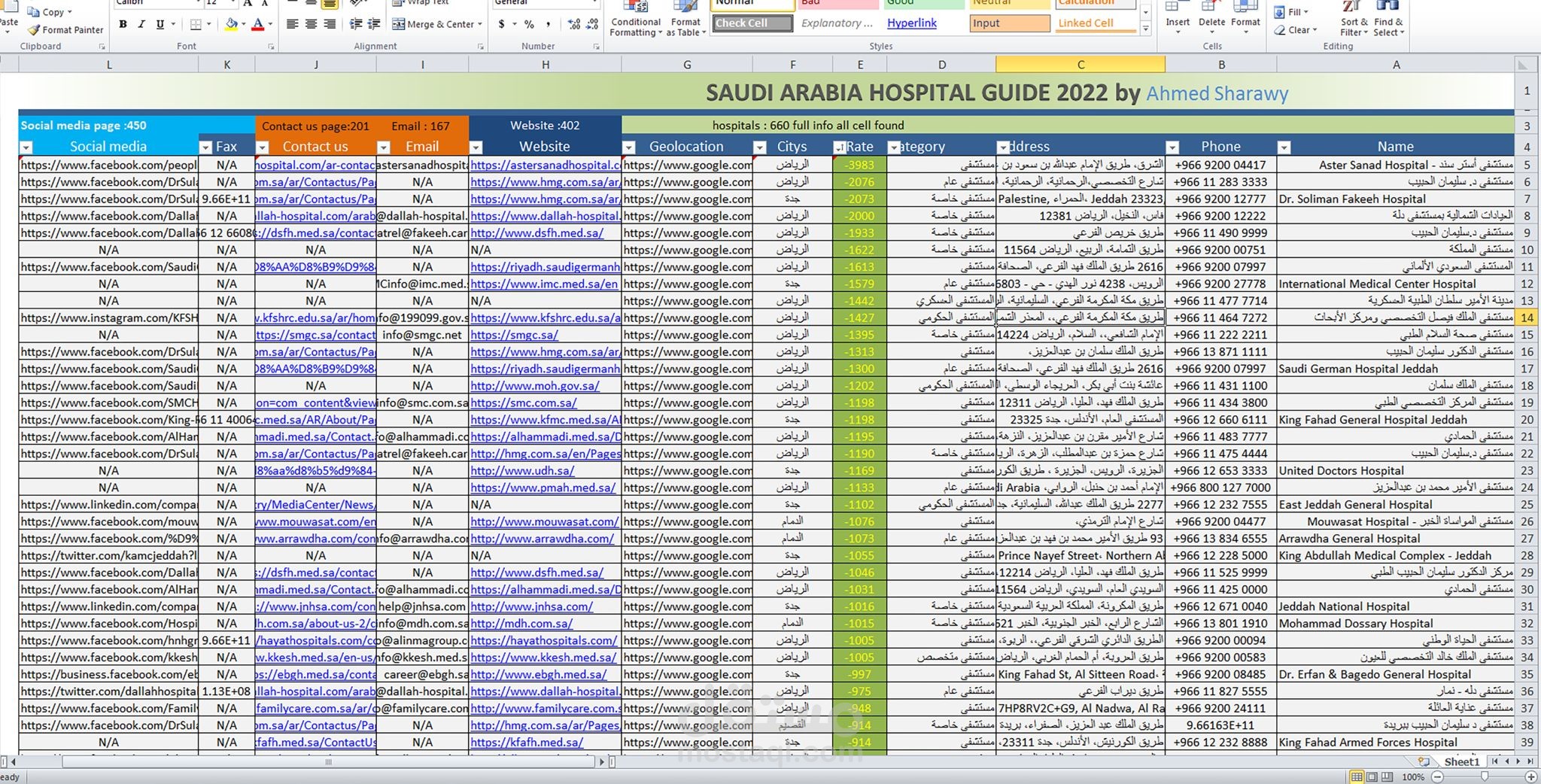Toggle Bold formatting

click(123, 24)
